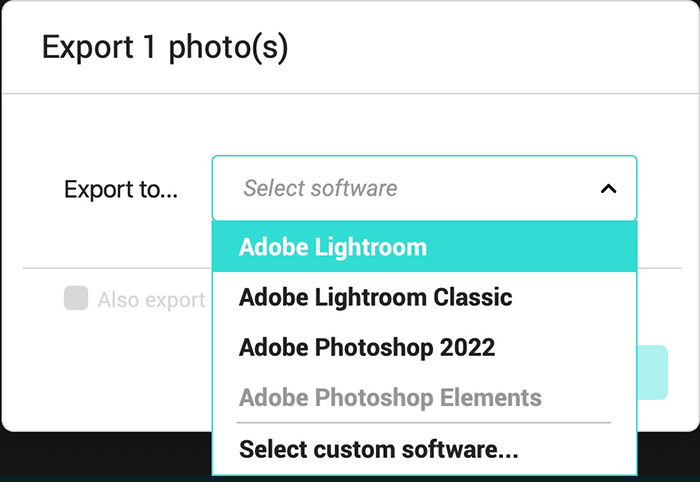Collapse the list with the chevron arrow
Image resolution: width=700 pixels, height=482 pixels.
[608, 189]
